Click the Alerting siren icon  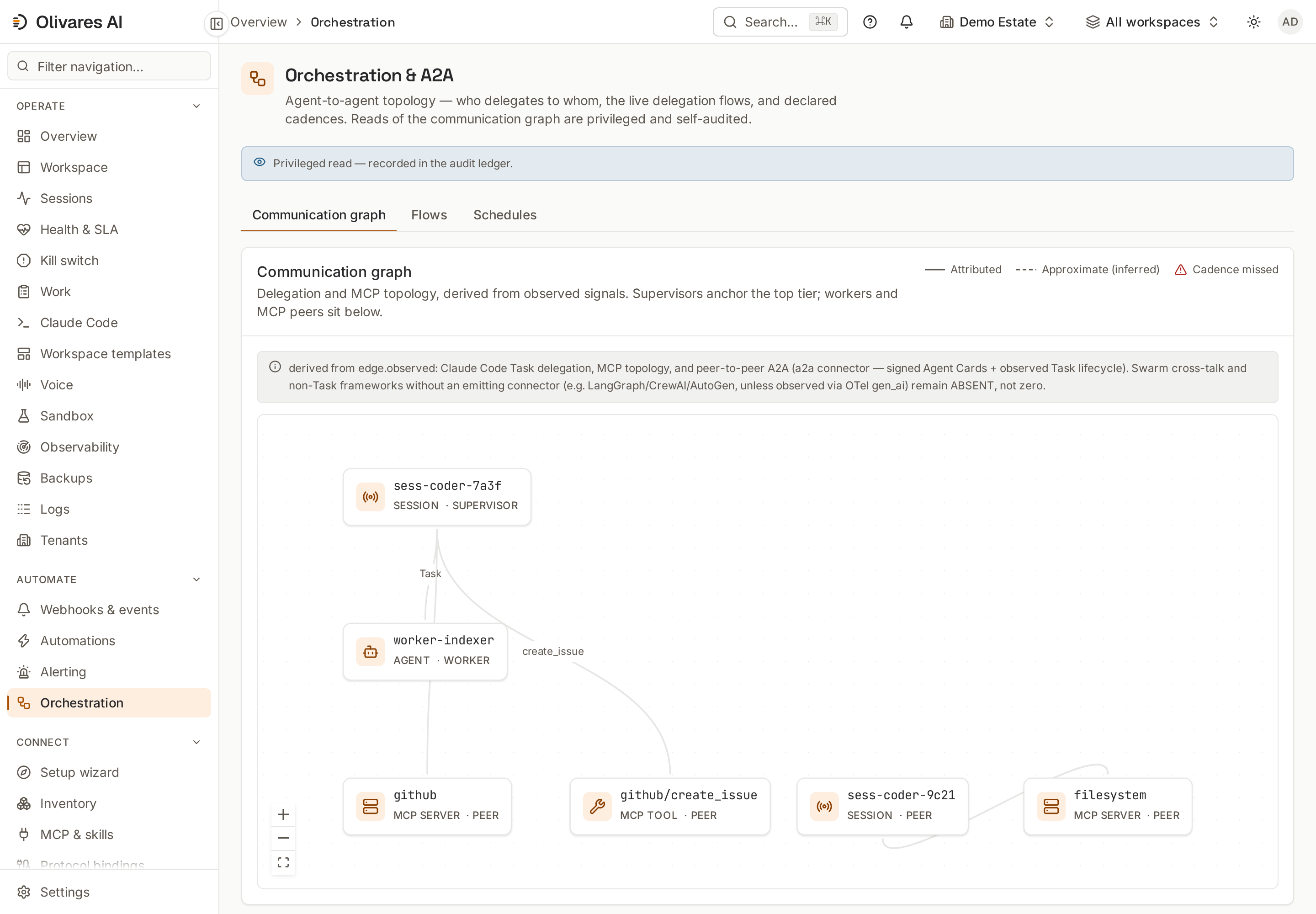[23, 672]
